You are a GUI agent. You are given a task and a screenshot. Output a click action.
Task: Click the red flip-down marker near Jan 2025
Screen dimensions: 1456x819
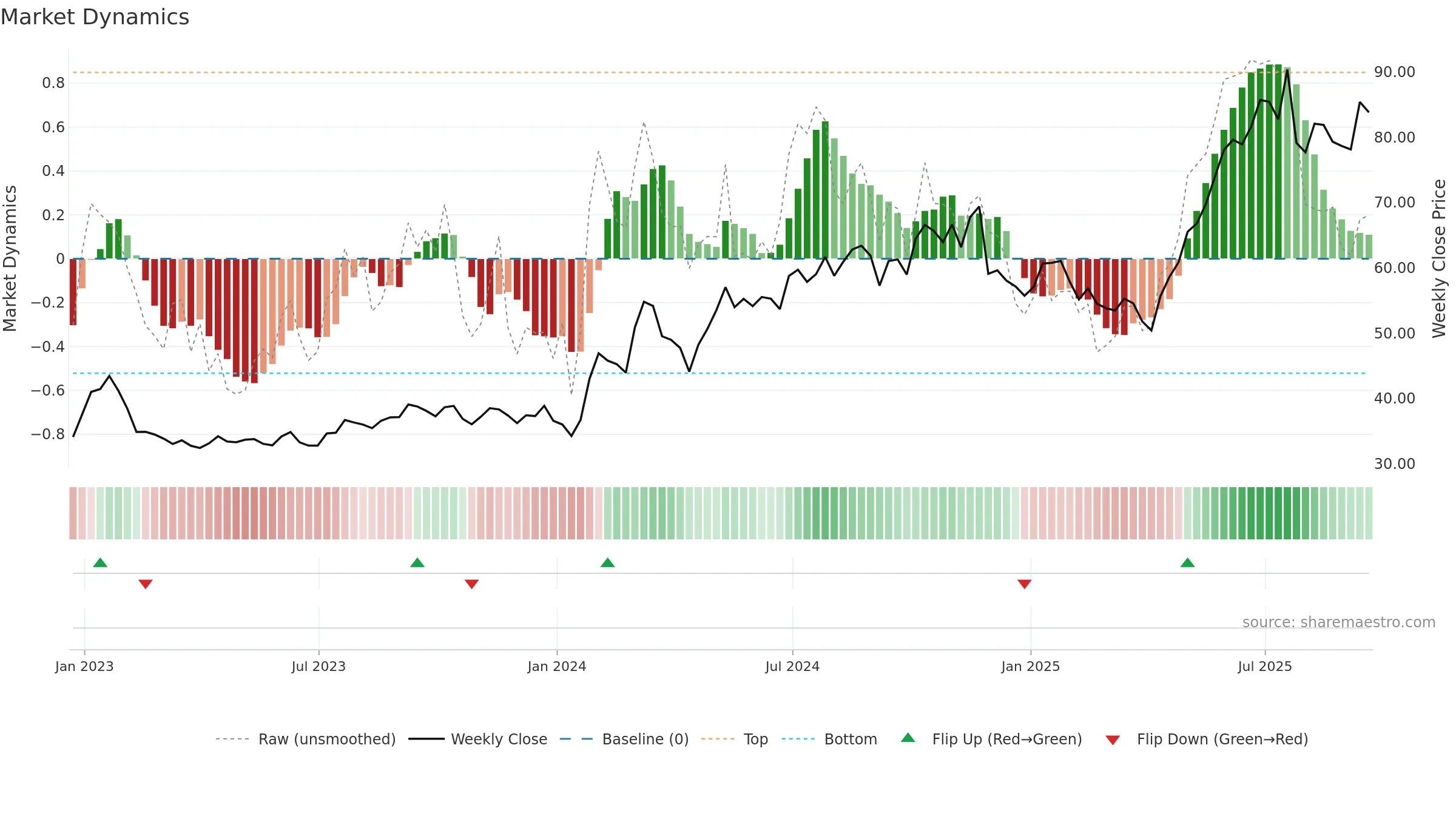coord(1024,584)
